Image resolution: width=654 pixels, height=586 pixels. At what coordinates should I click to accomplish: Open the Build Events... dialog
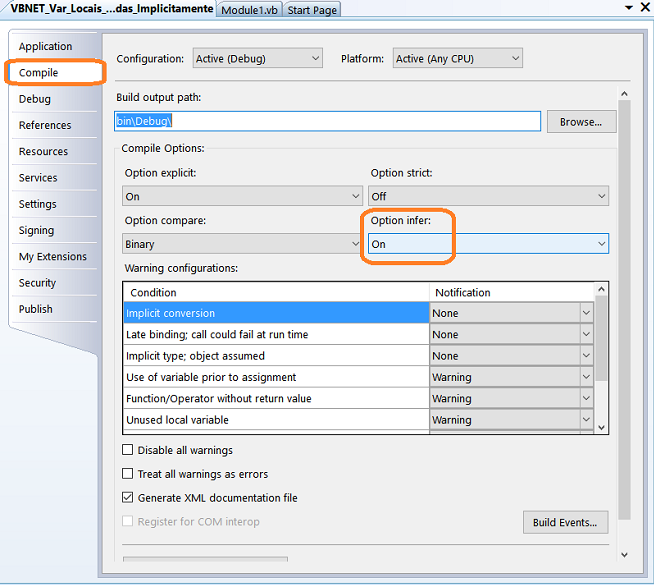[x=565, y=522]
